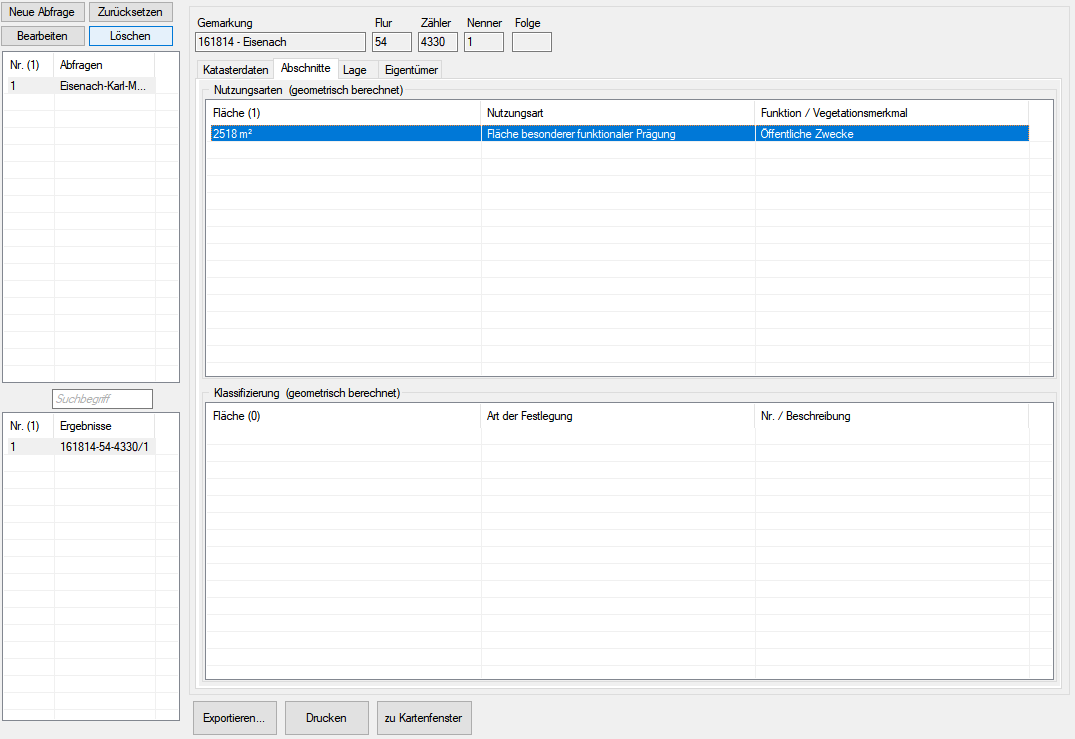The image size is (1075, 739).
Task: Click the empty Folge field
Action: tap(531, 42)
